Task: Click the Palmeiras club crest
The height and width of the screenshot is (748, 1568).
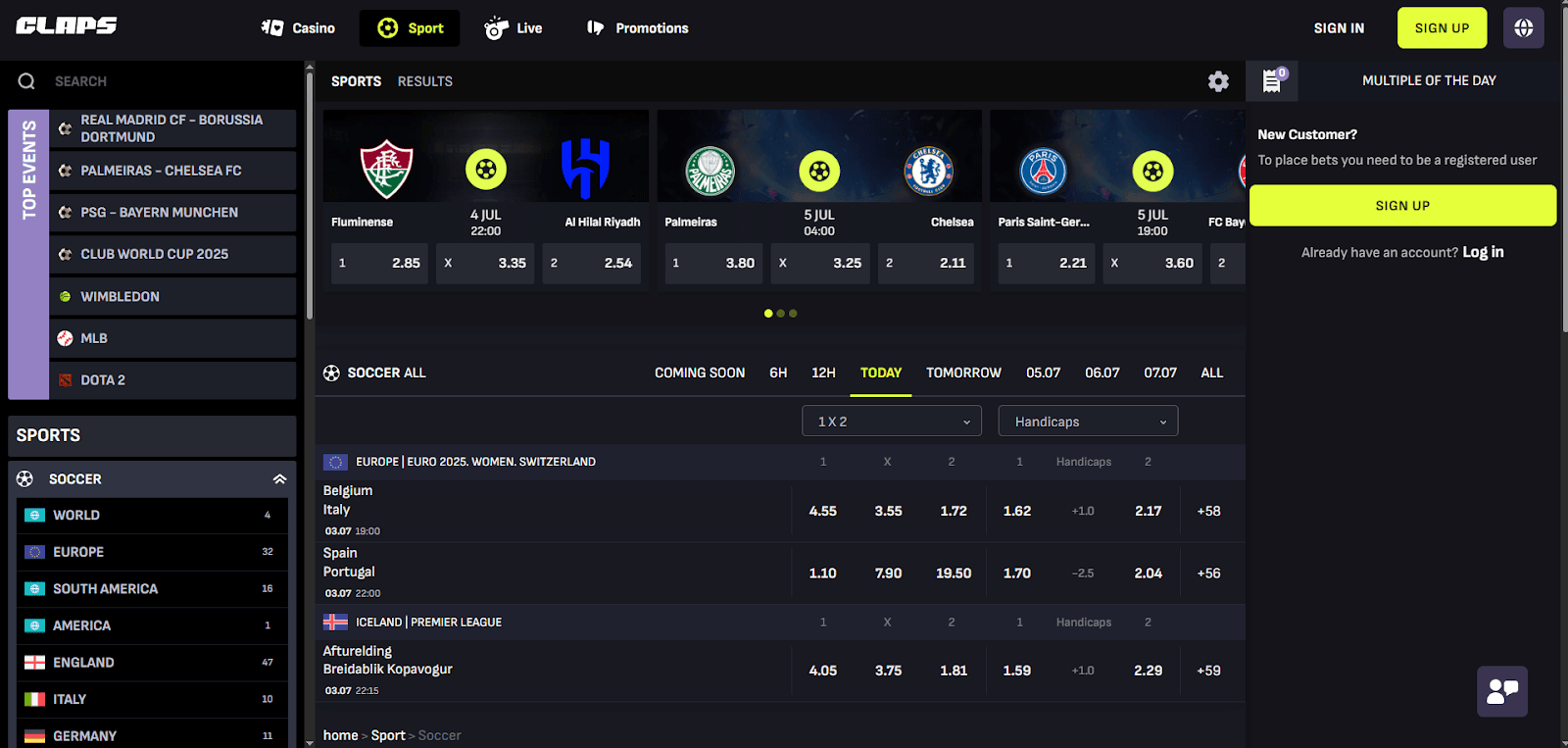Action: (x=710, y=172)
